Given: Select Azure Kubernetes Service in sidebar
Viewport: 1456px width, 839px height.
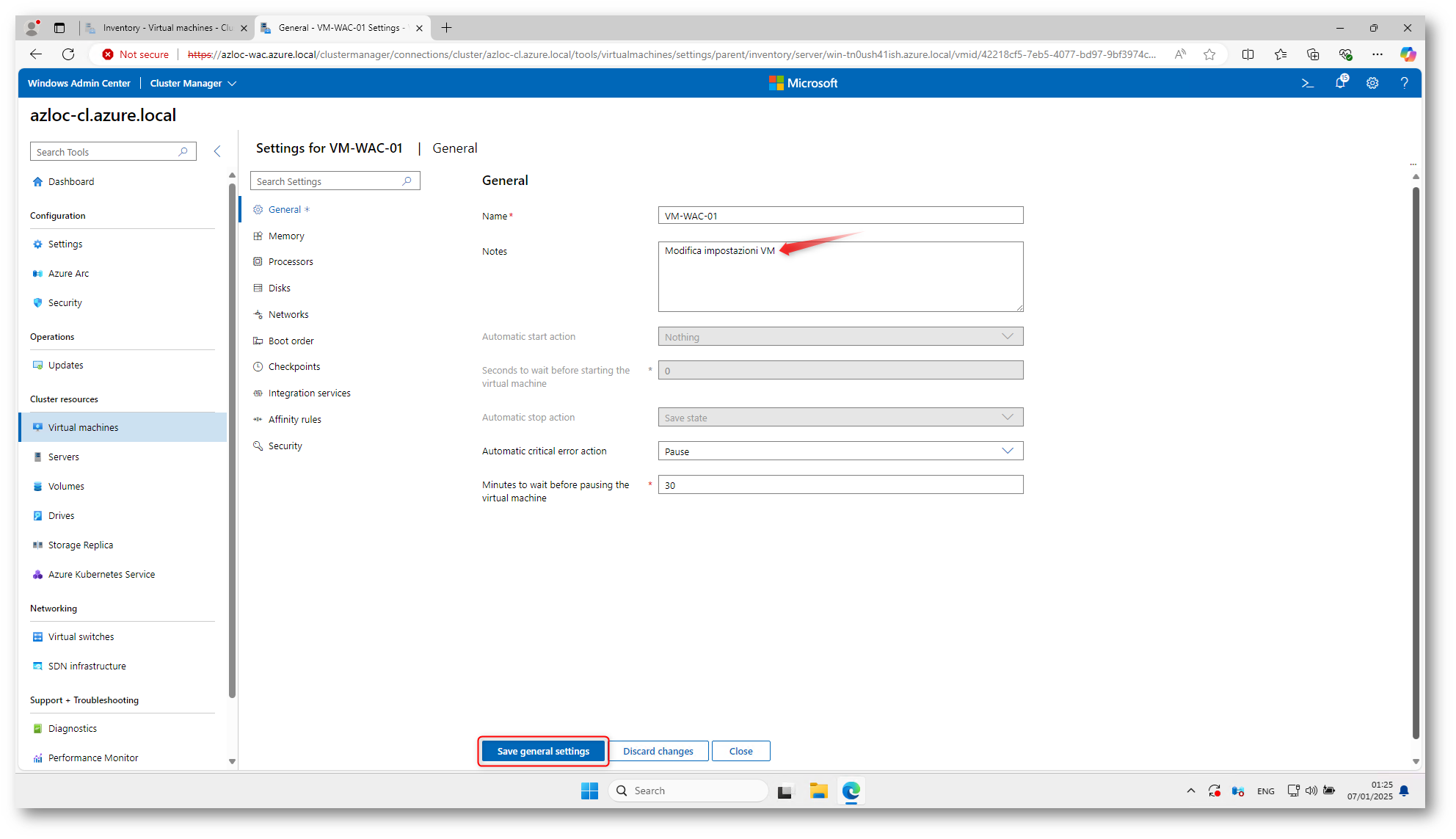Looking at the screenshot, I should [x=101, y=575].
